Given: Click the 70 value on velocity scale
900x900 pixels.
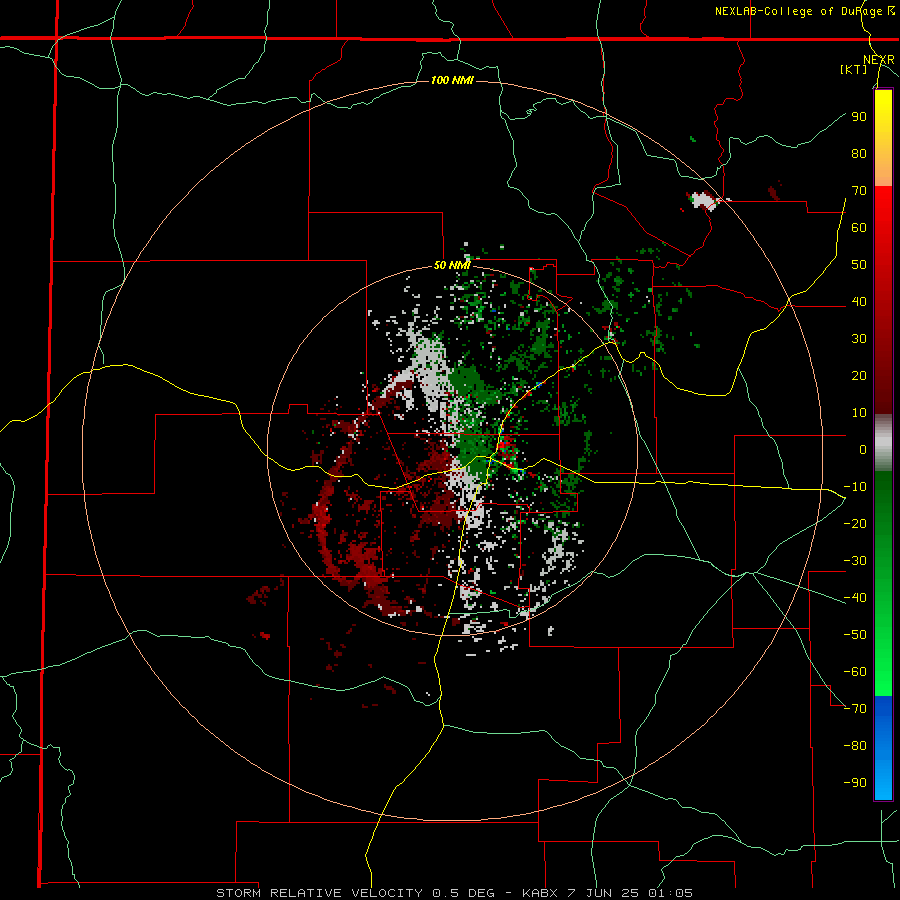Looking at the screenshot, I should coord(859,191).
